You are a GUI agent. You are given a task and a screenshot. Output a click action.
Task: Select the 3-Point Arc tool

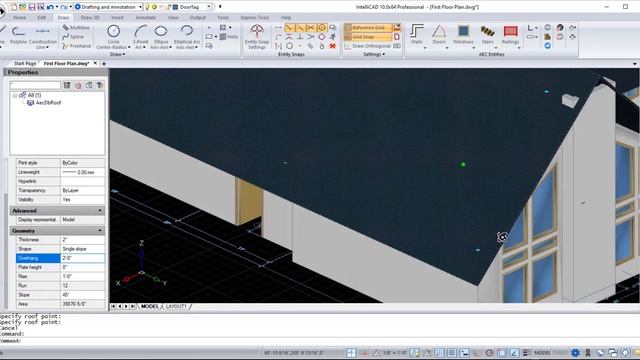coord(140,36)
